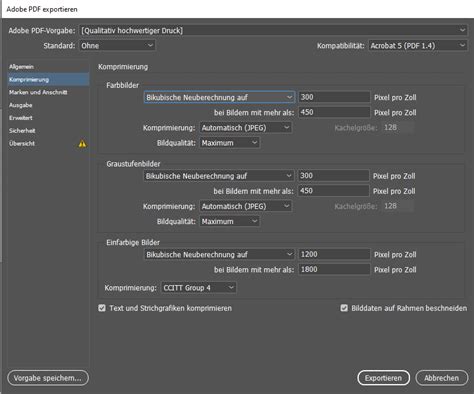Open Farbbilder Bikubische Neuberechnung dropdown
Screen dimensions: 474x394
click(x=219, y=97)
